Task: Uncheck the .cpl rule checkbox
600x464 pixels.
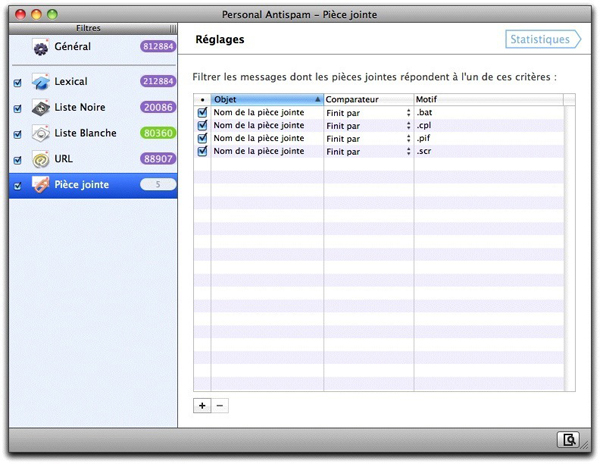Action: [x=202, y=125]
